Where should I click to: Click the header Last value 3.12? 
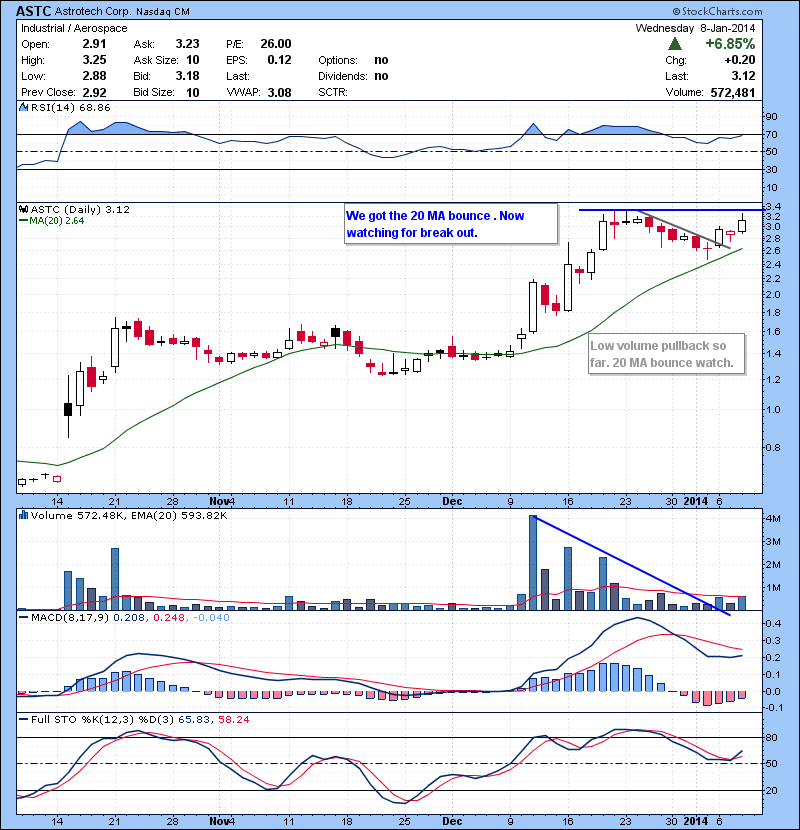[x=743, y=76]
